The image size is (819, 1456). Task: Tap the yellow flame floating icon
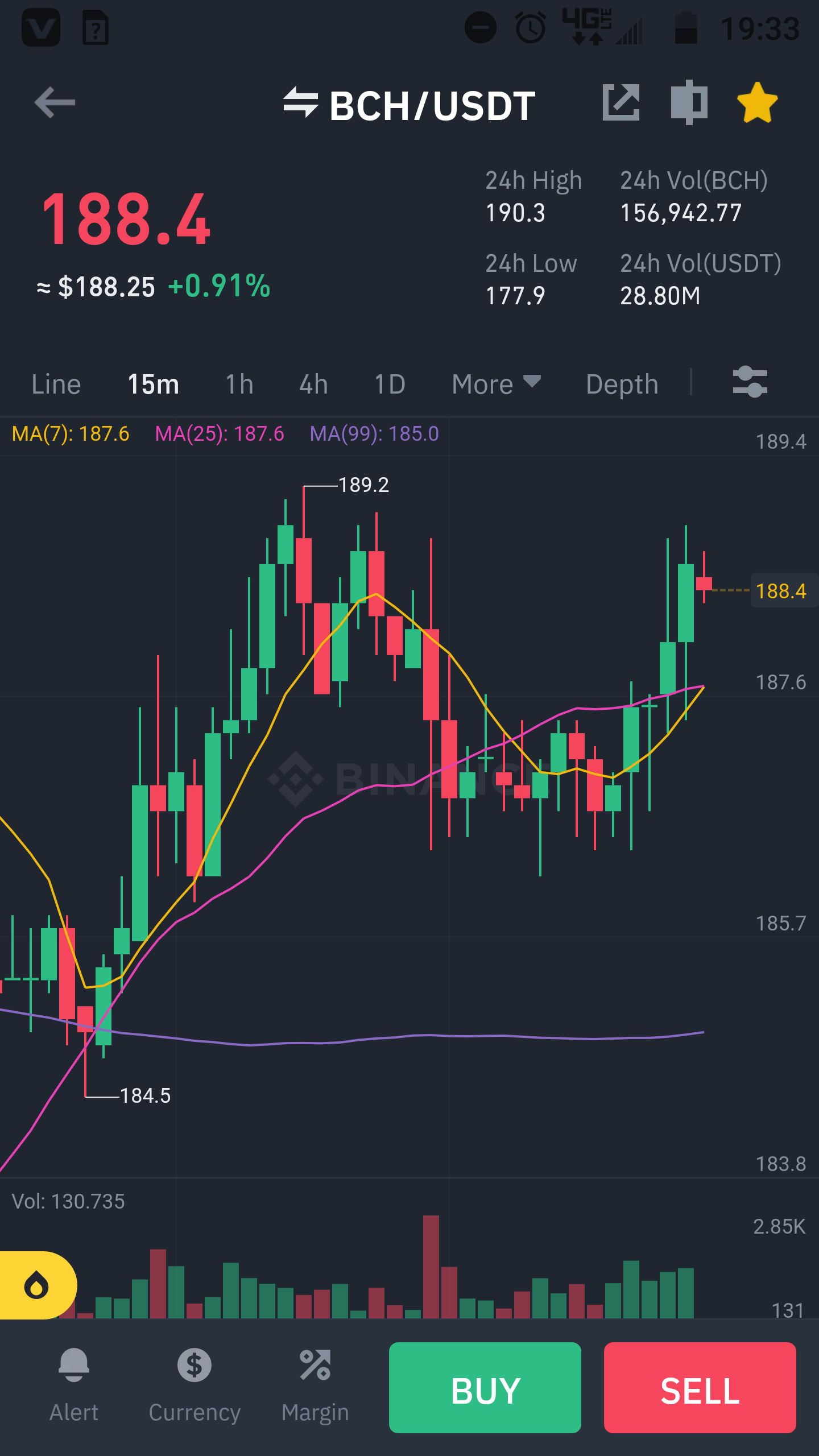pos(37,1285)
